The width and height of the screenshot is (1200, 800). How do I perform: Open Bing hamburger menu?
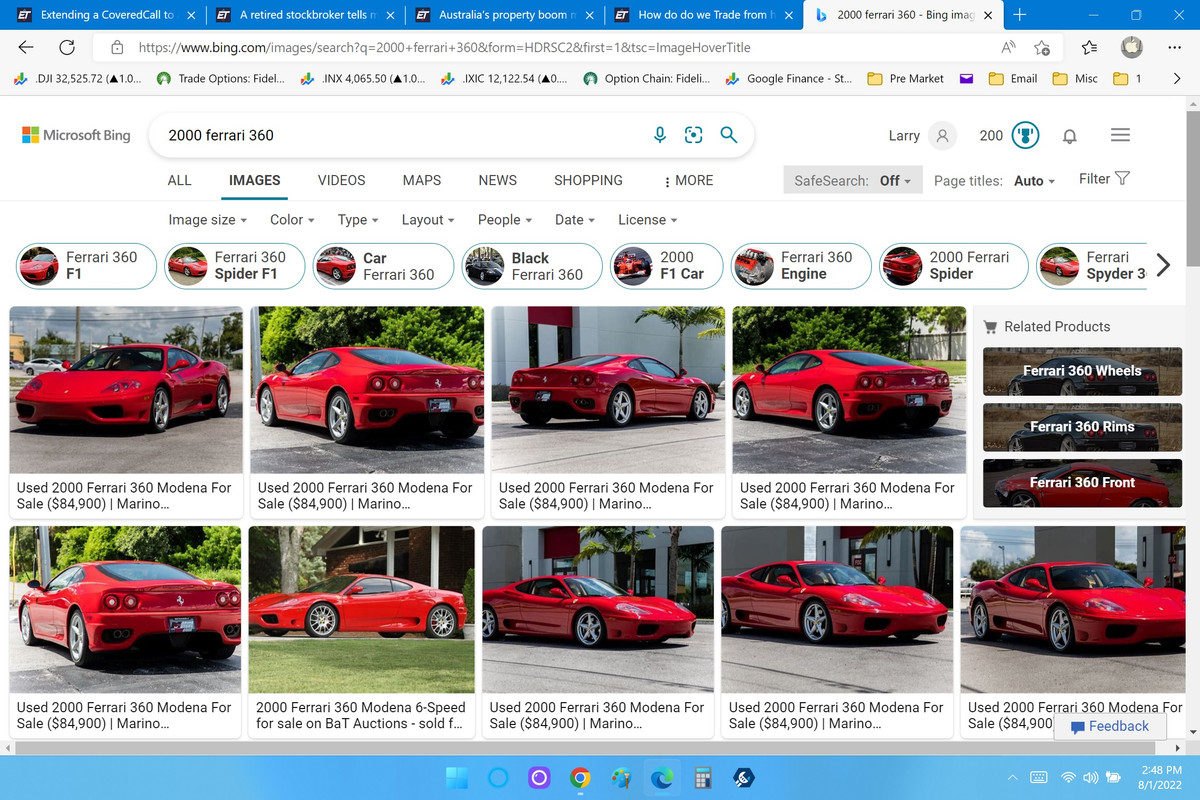[1121, 135]
